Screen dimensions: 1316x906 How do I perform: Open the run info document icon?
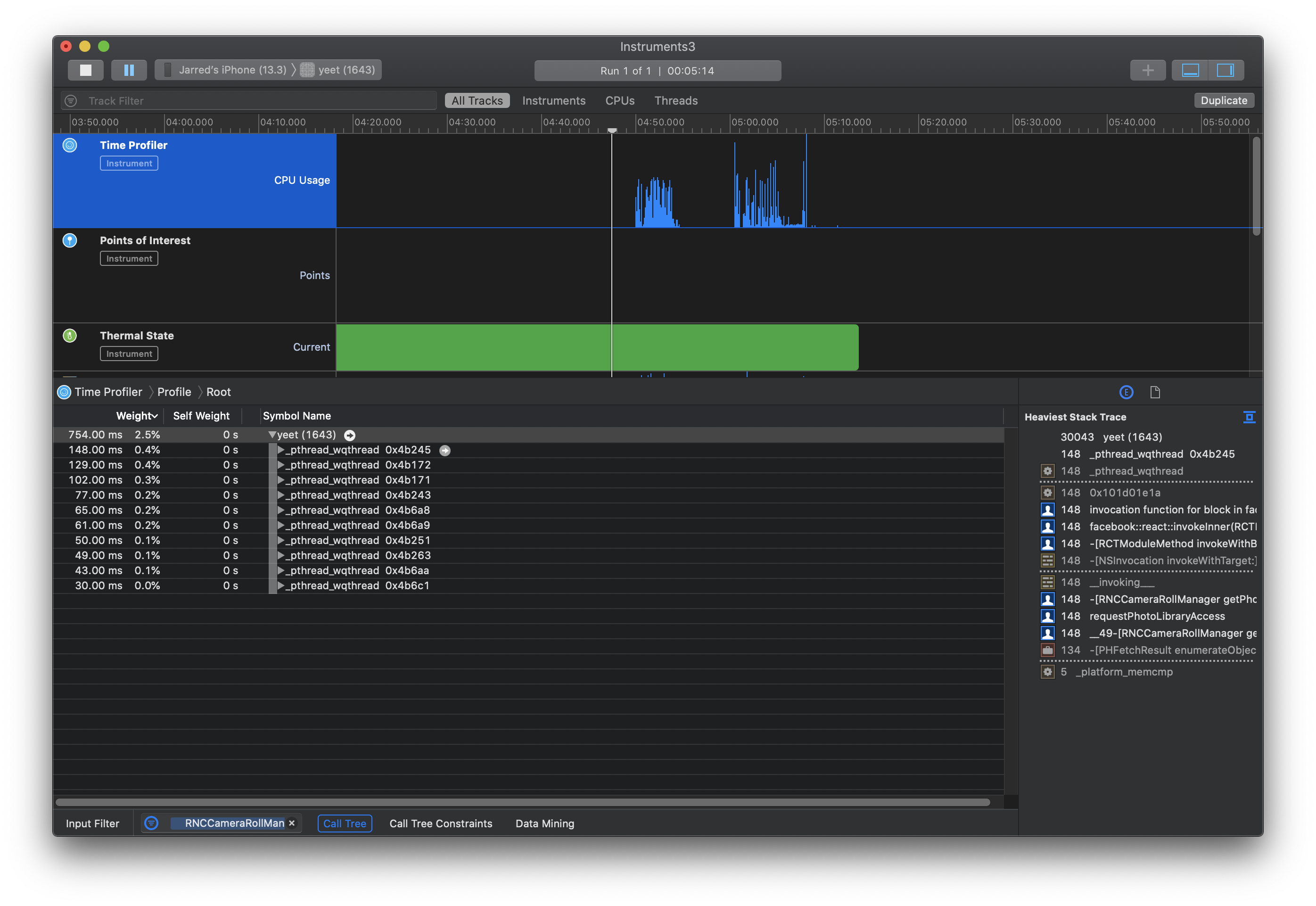pyautogui.click(x=1155, y=392)
